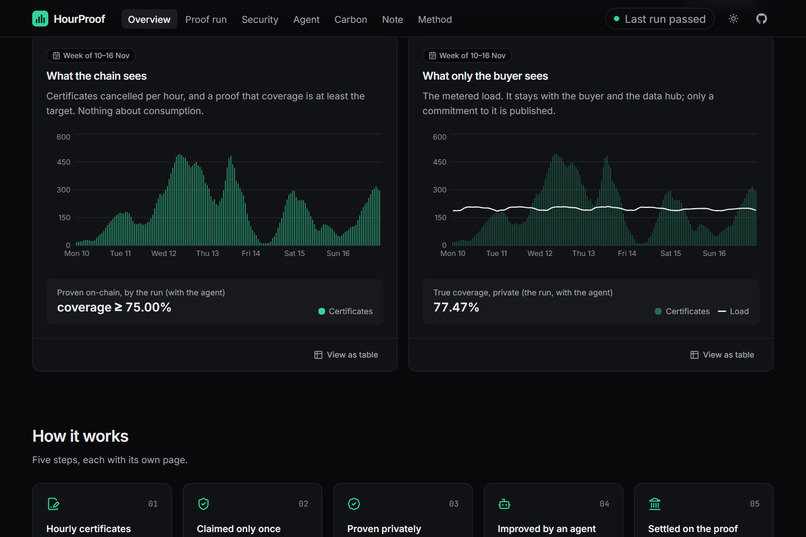Select the Overview tab
The width and height of the screenshot is (806, 537).
pos(149,20)
